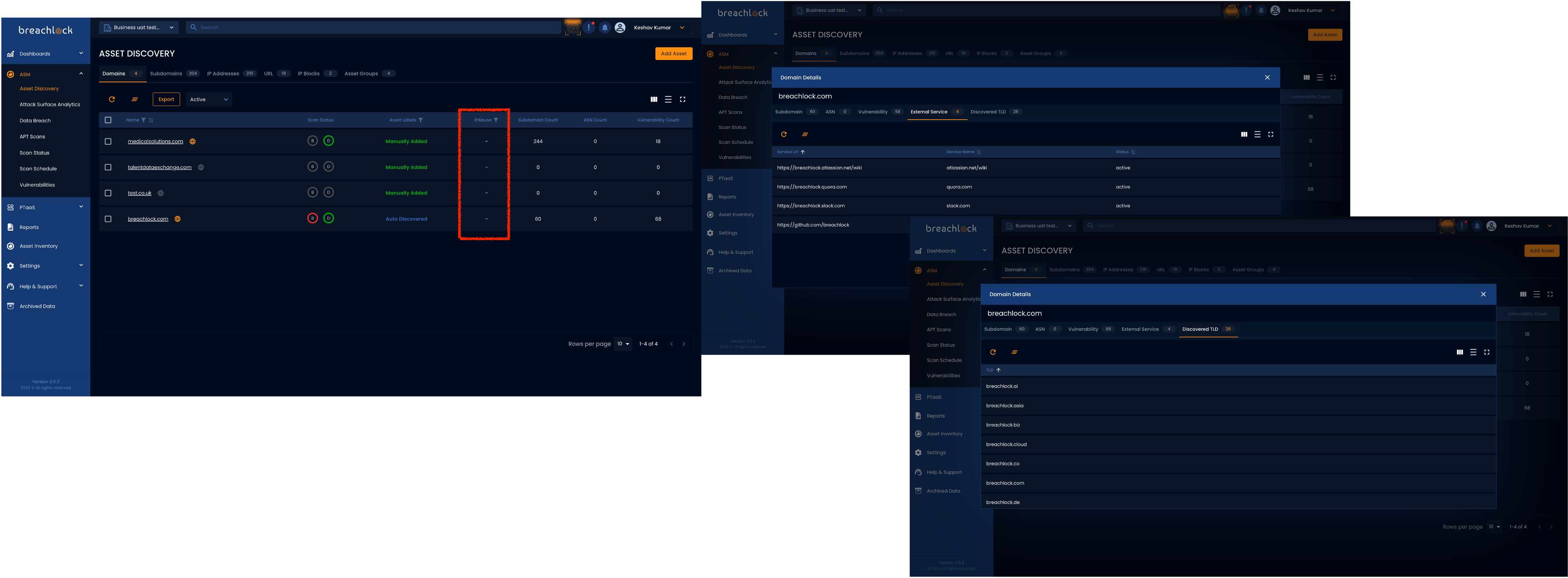Click D scan status circle for test.co.uk
Image resolution: width=1568 pixels, height=578 pixels.
coord(329,192)
